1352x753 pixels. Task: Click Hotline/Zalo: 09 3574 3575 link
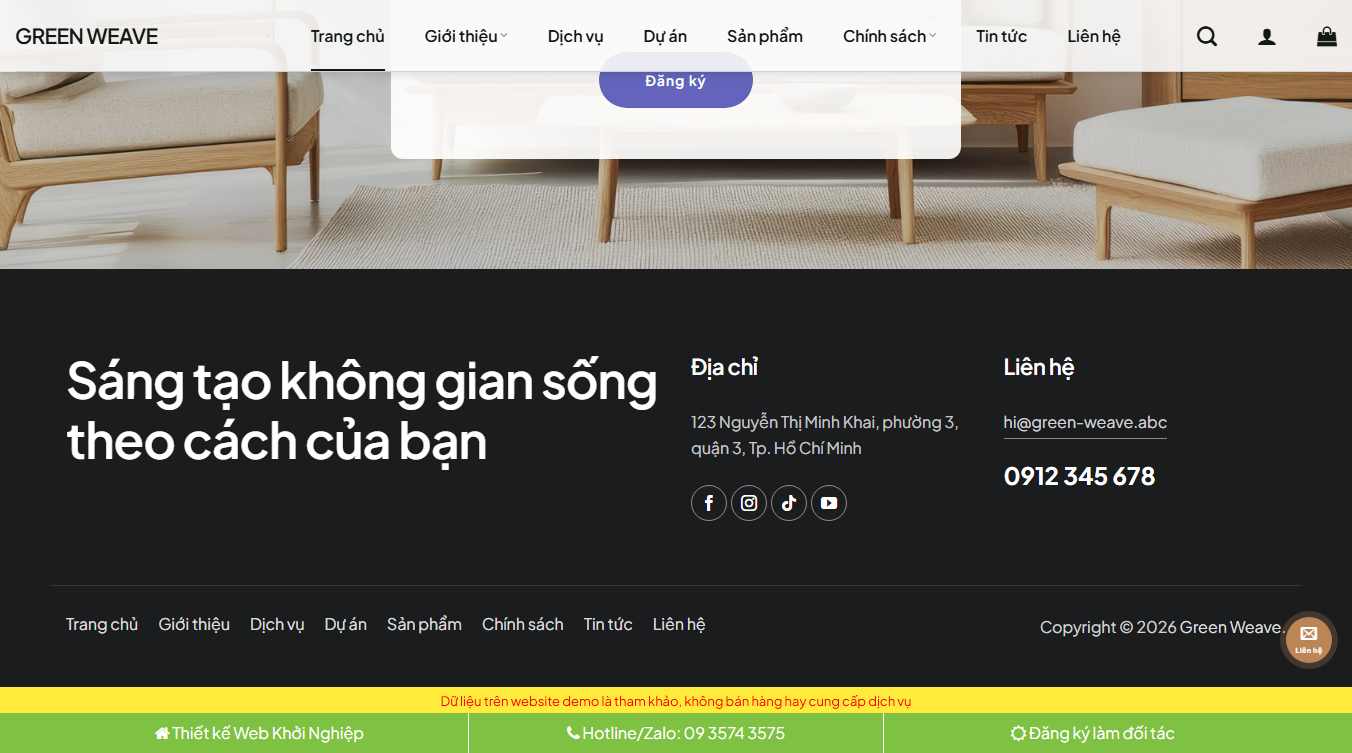pos(675,733)
